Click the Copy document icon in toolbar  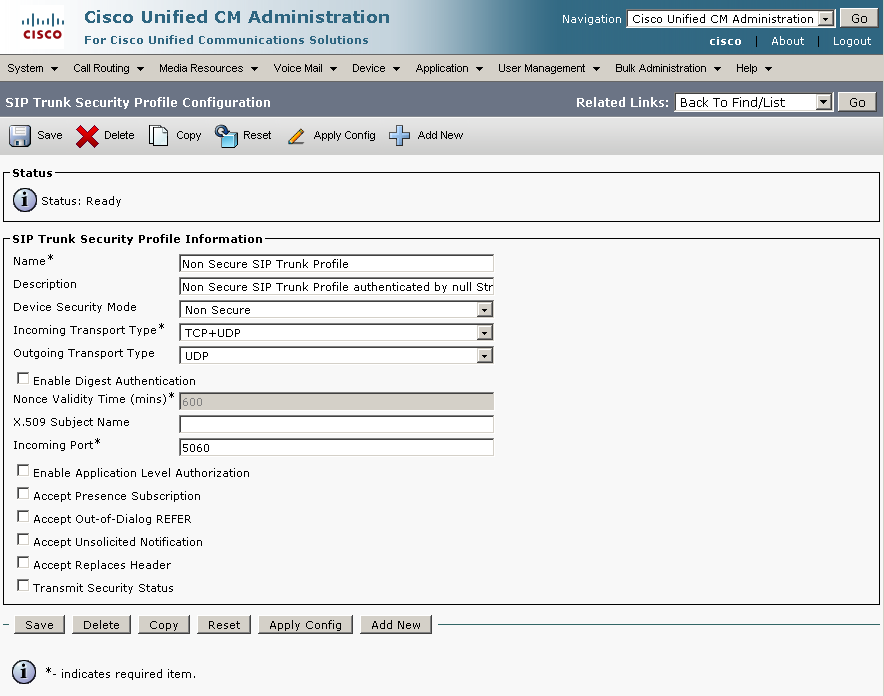159,136
